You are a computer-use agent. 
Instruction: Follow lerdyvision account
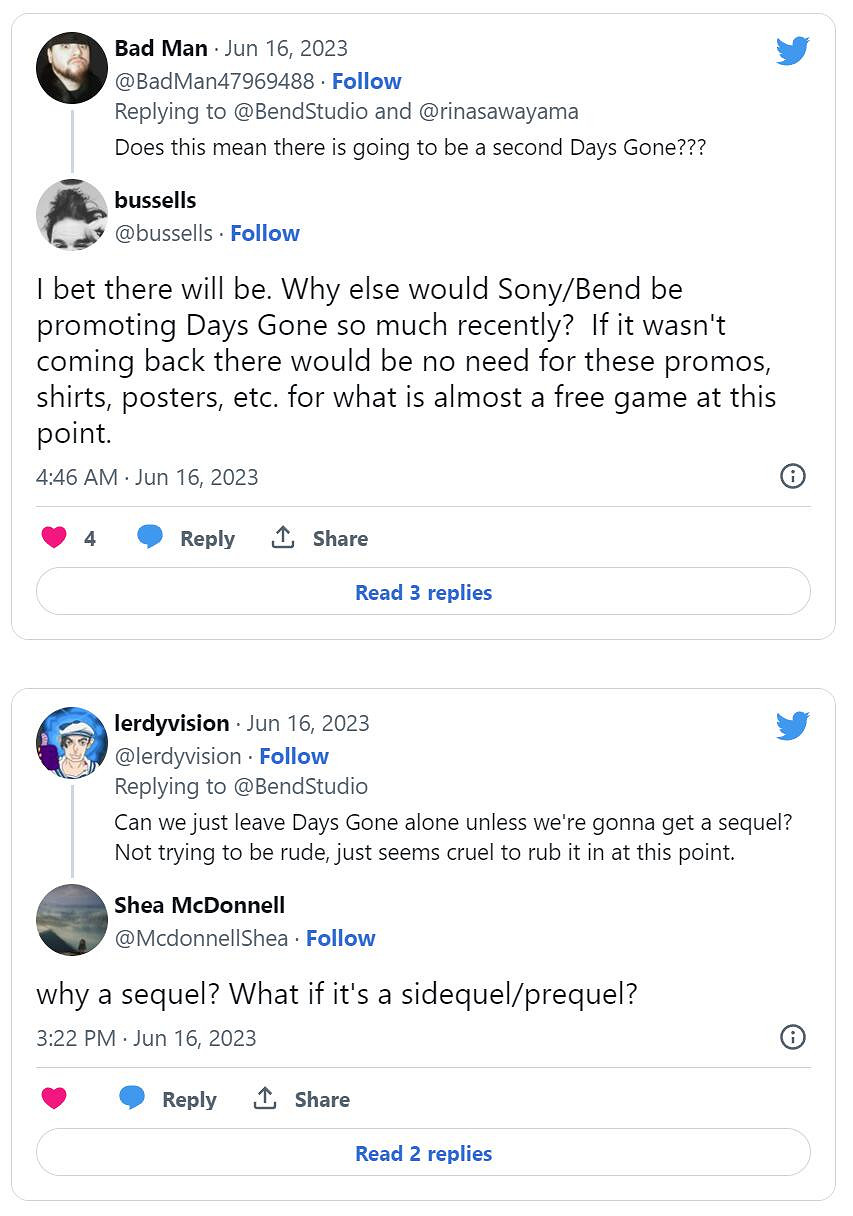pos(293,756)
